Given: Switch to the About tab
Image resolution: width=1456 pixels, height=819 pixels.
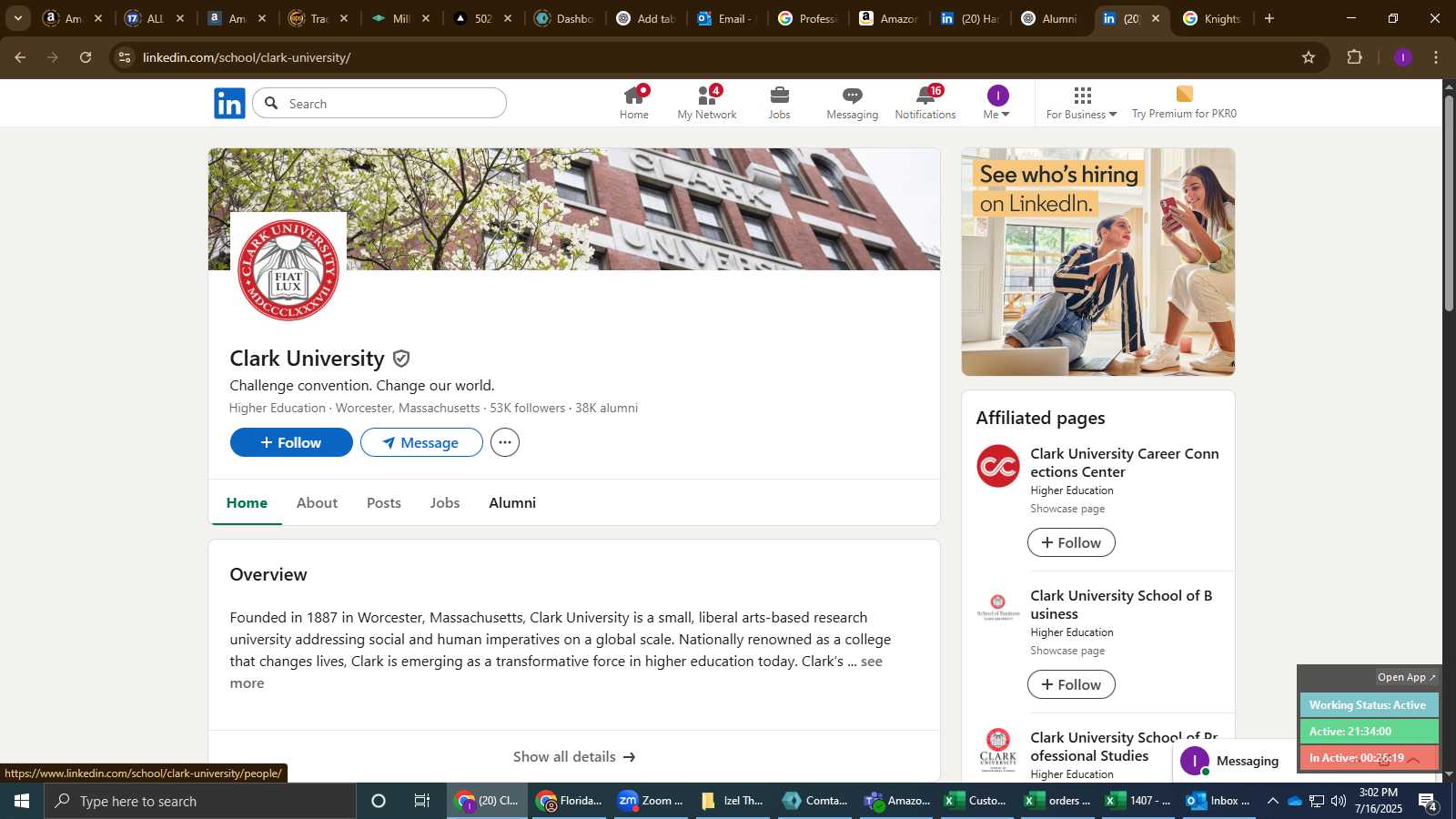Looking at the screenshot, I should tap(317, 502).
